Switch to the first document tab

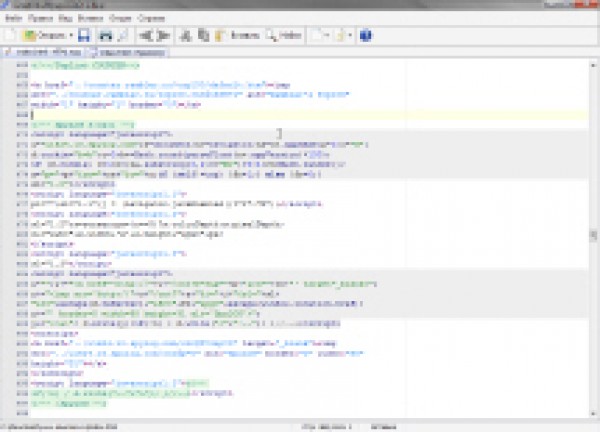click(44, 52)
